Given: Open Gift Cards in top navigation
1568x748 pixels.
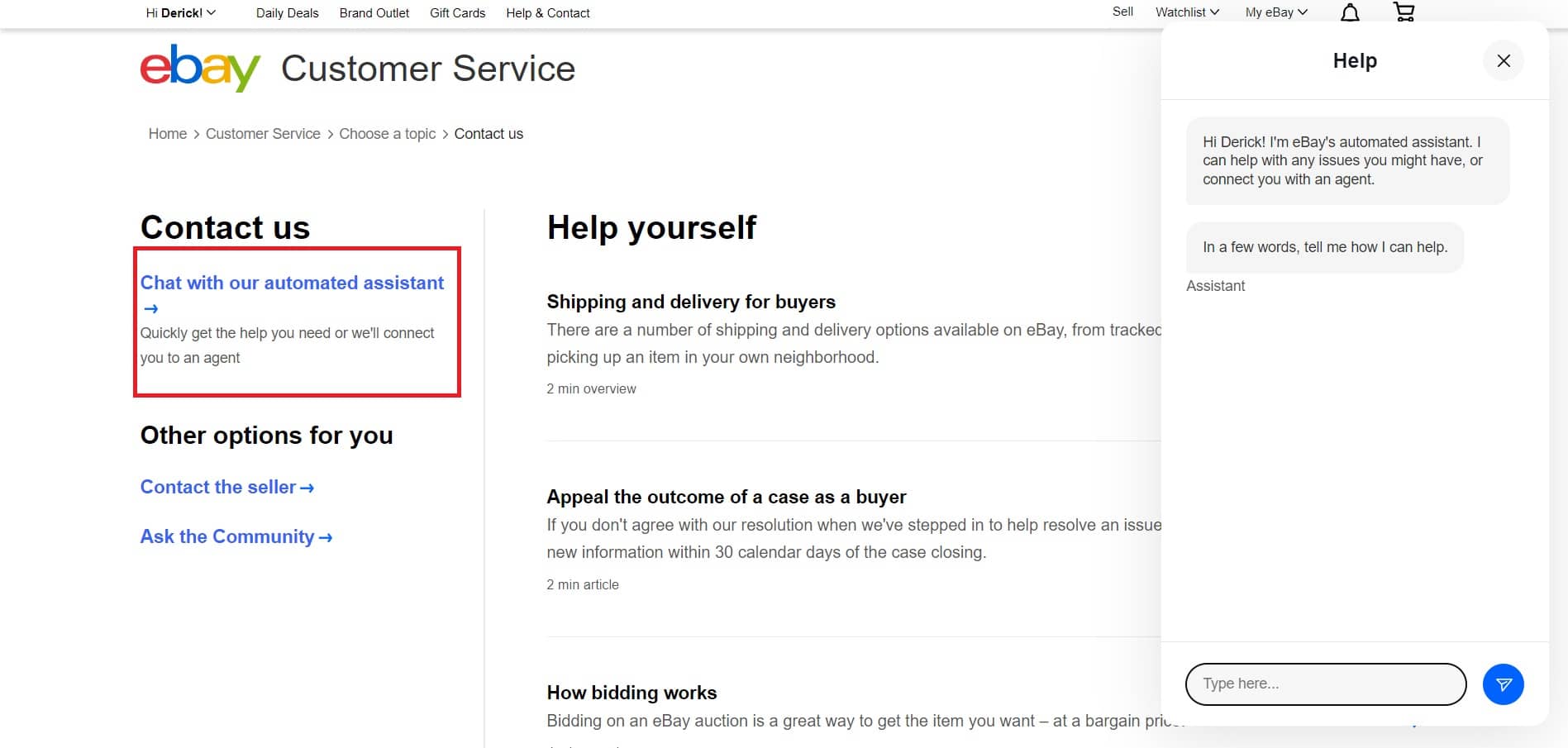Looking at the screenshot, I should click(x=457, y=12).
